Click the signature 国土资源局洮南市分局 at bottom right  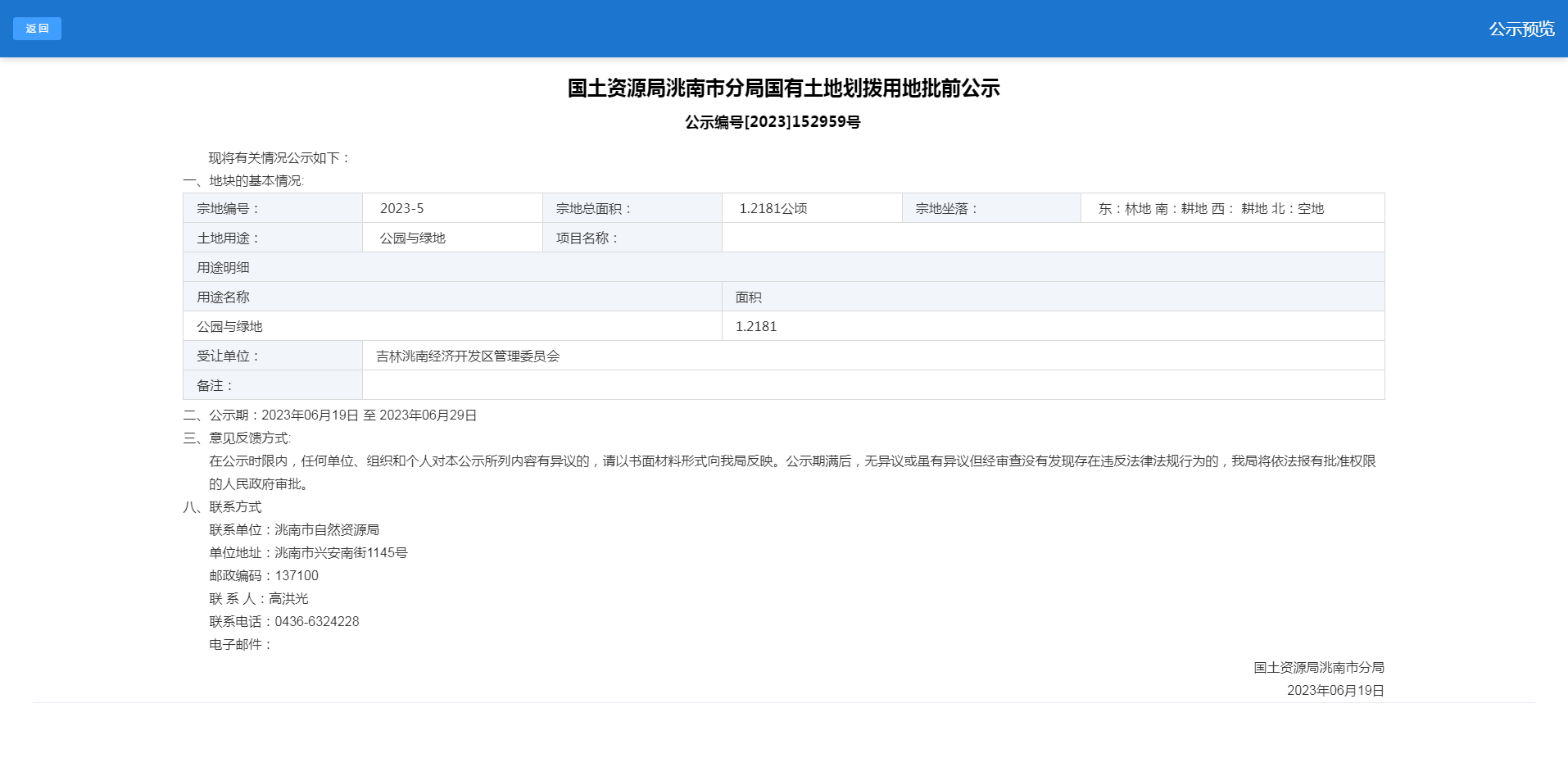[x=1319, y=667]
